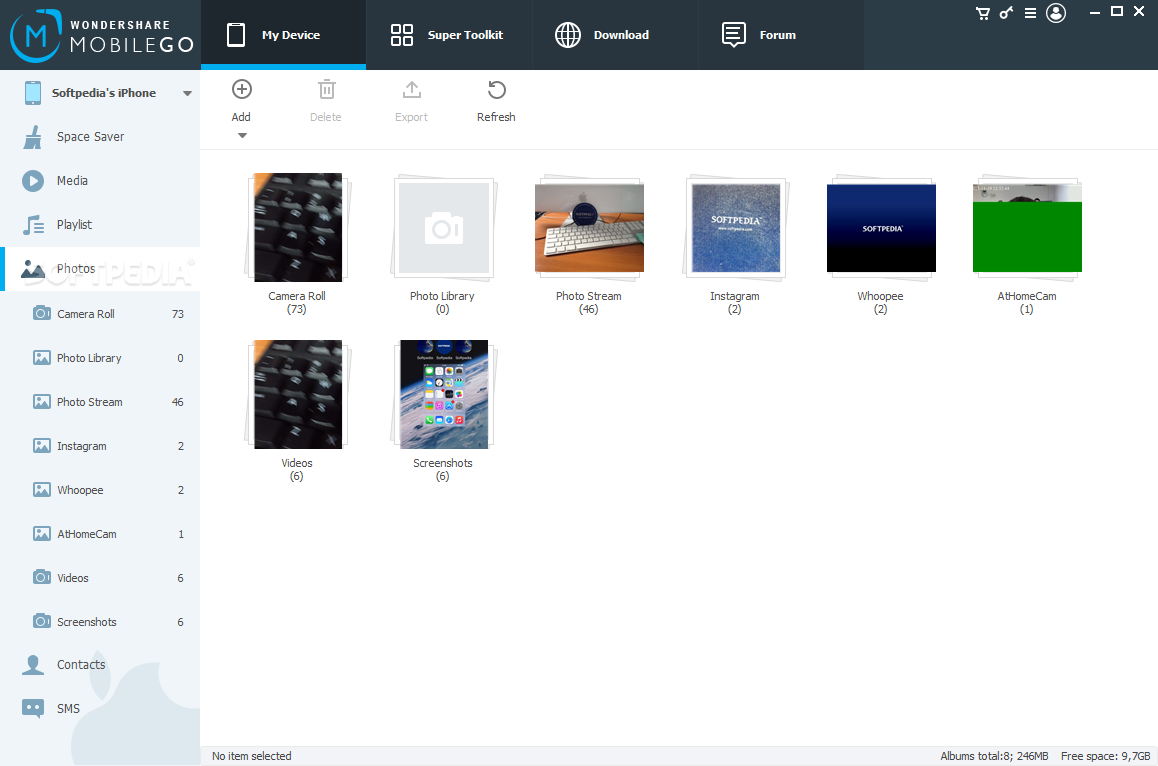Click the Videos sidebar camera icon
The height and width of the screenshot is (766, 1158).
click(42, 577)
